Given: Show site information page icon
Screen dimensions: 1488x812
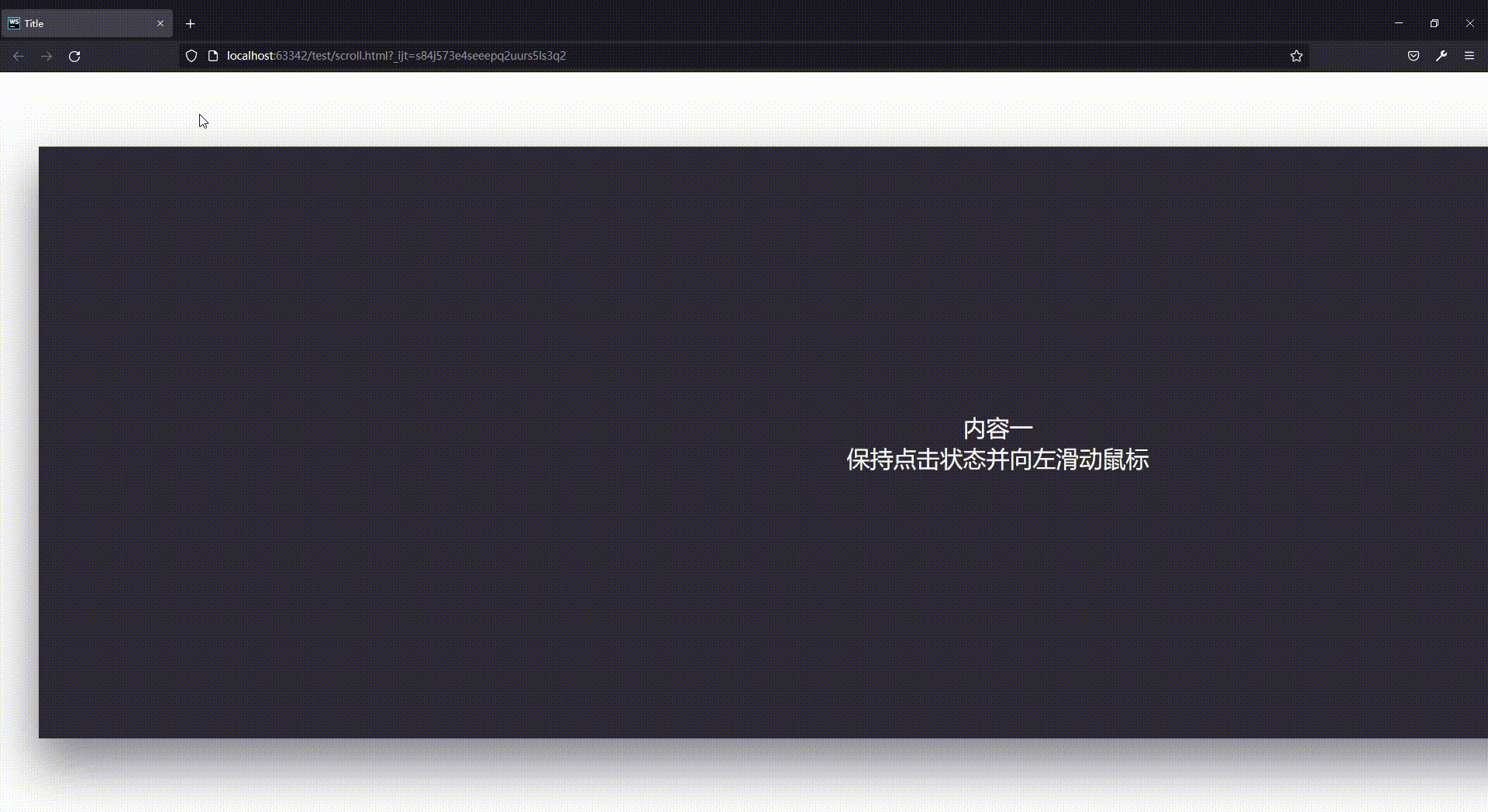Looking at the screenshot, I should coord(213,56).
